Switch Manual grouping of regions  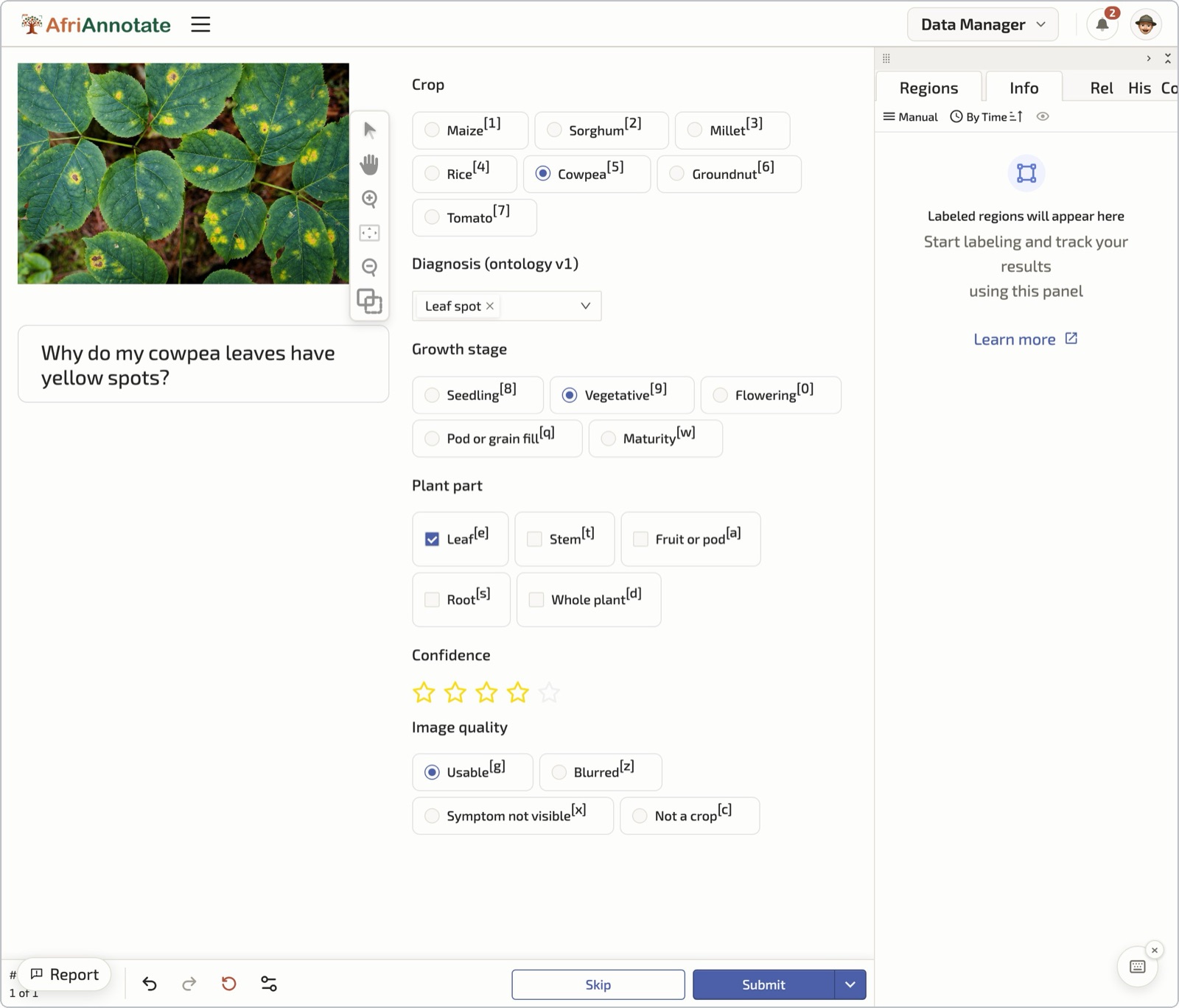click(911, 116)
